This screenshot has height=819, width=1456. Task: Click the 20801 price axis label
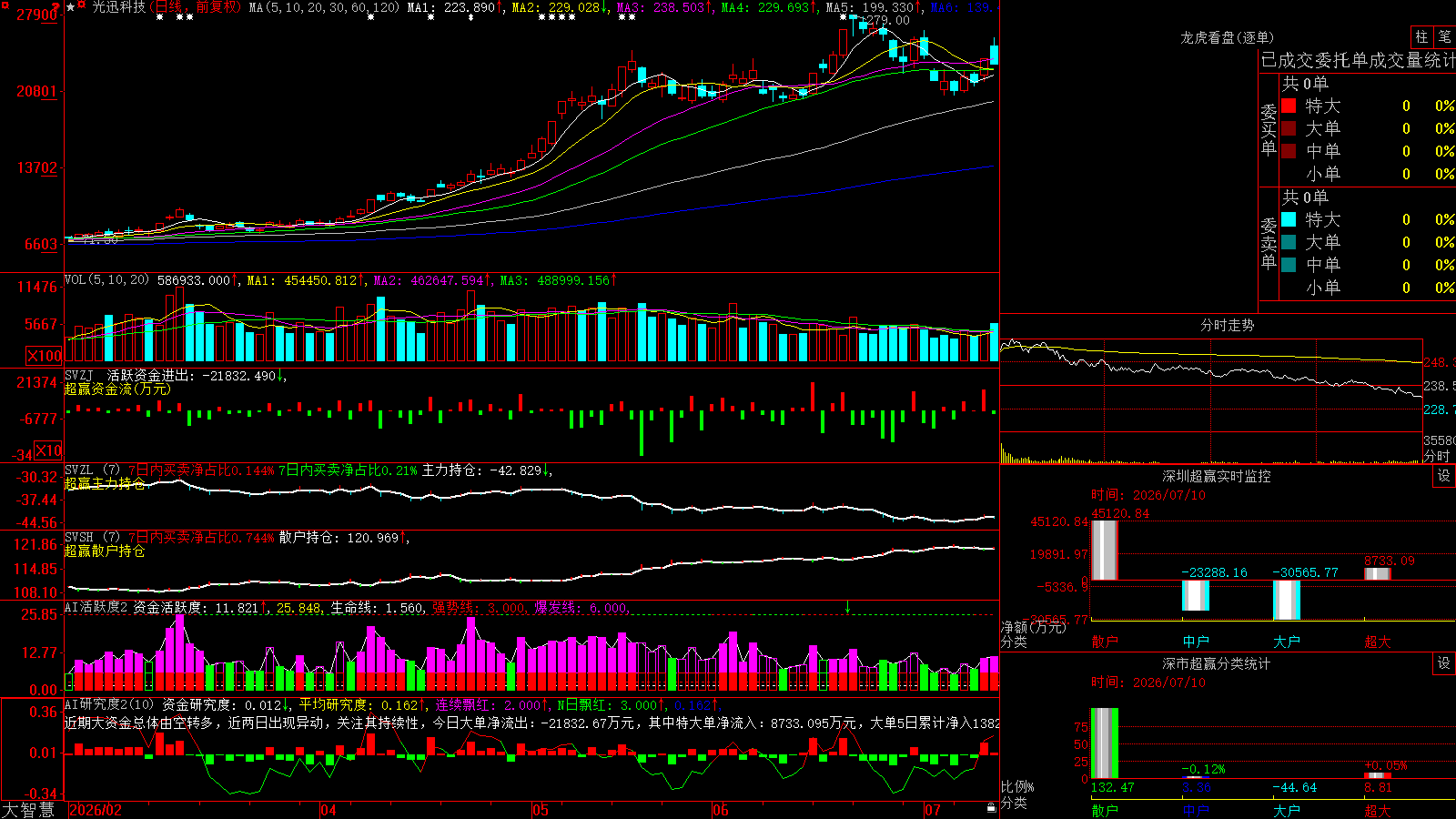(x=37, y=92)
